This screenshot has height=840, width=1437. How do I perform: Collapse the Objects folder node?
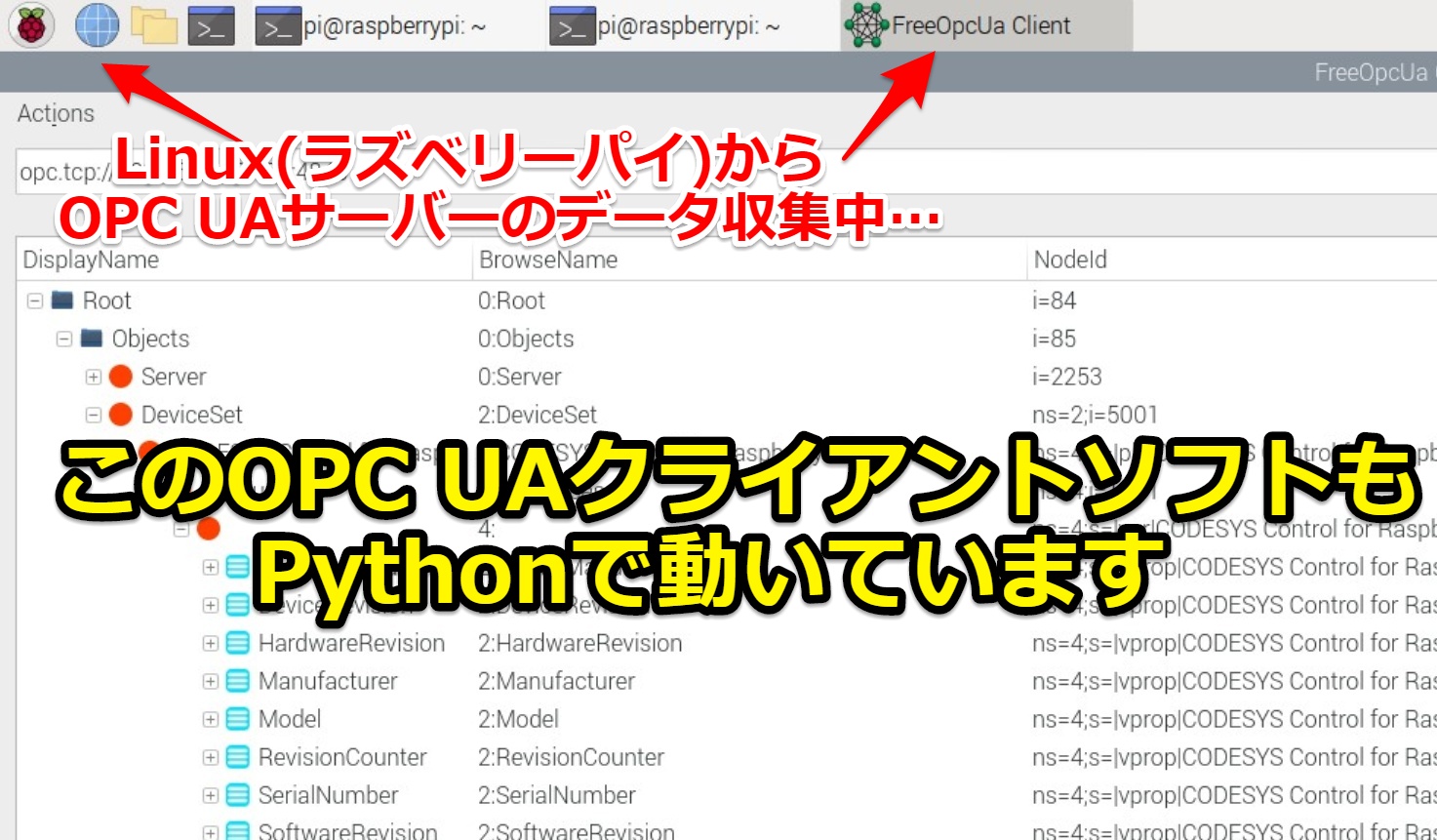pyautogui.click(x=64, y=339)
